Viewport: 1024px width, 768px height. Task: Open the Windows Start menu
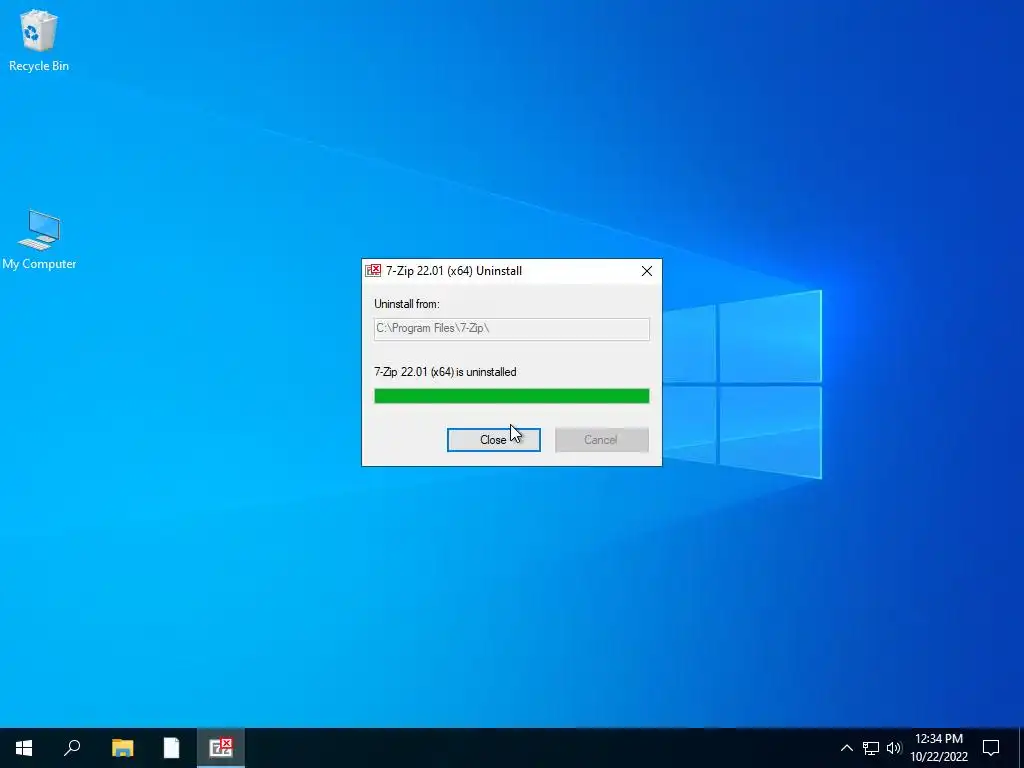point(24,748)
